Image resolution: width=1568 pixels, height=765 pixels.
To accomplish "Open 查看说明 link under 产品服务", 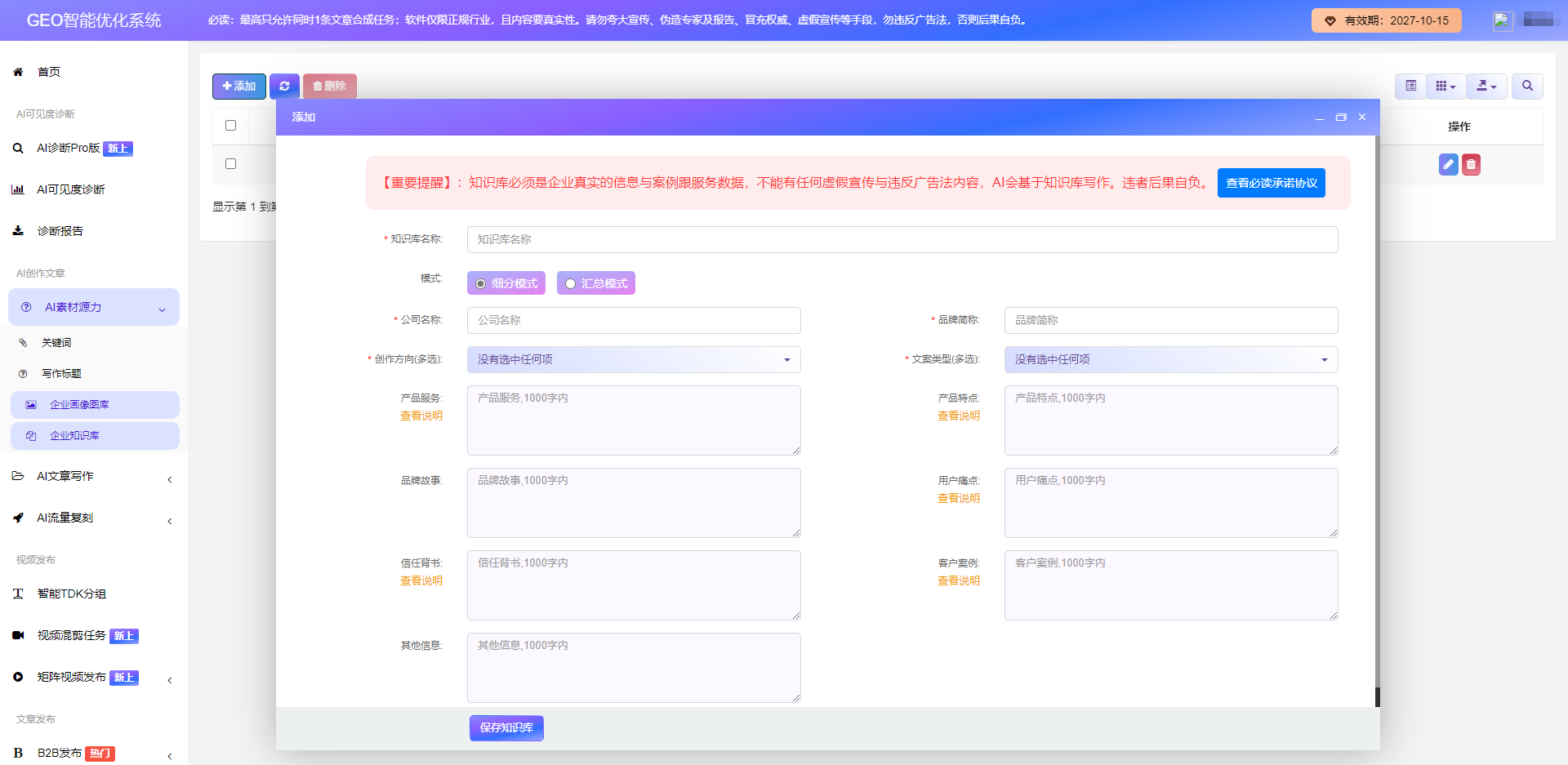I will 421,416.
